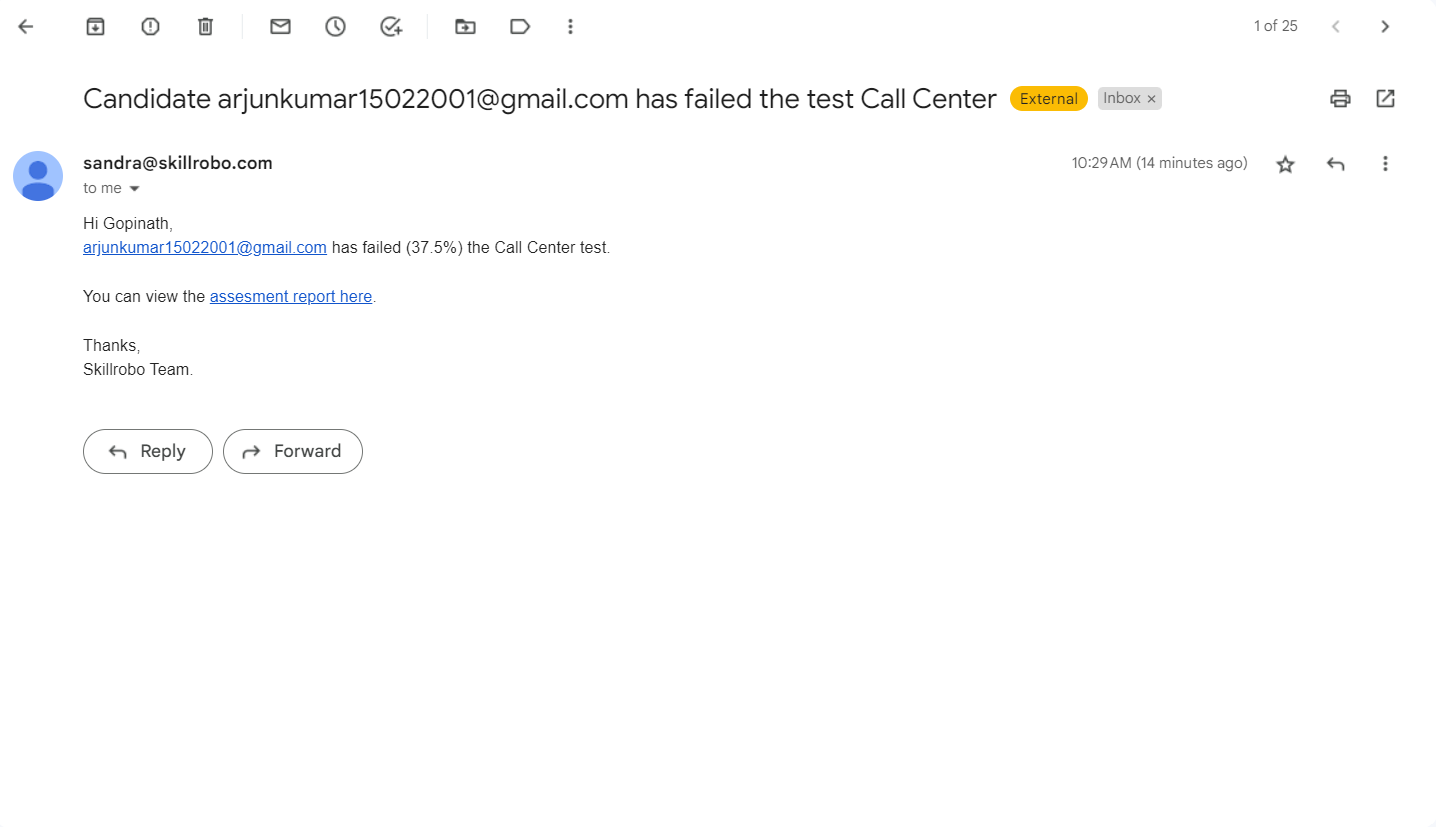The height and width of the screenshot is (827, 1436).
Task: Go back to inbox with arrow
Action: coord(26,27)
